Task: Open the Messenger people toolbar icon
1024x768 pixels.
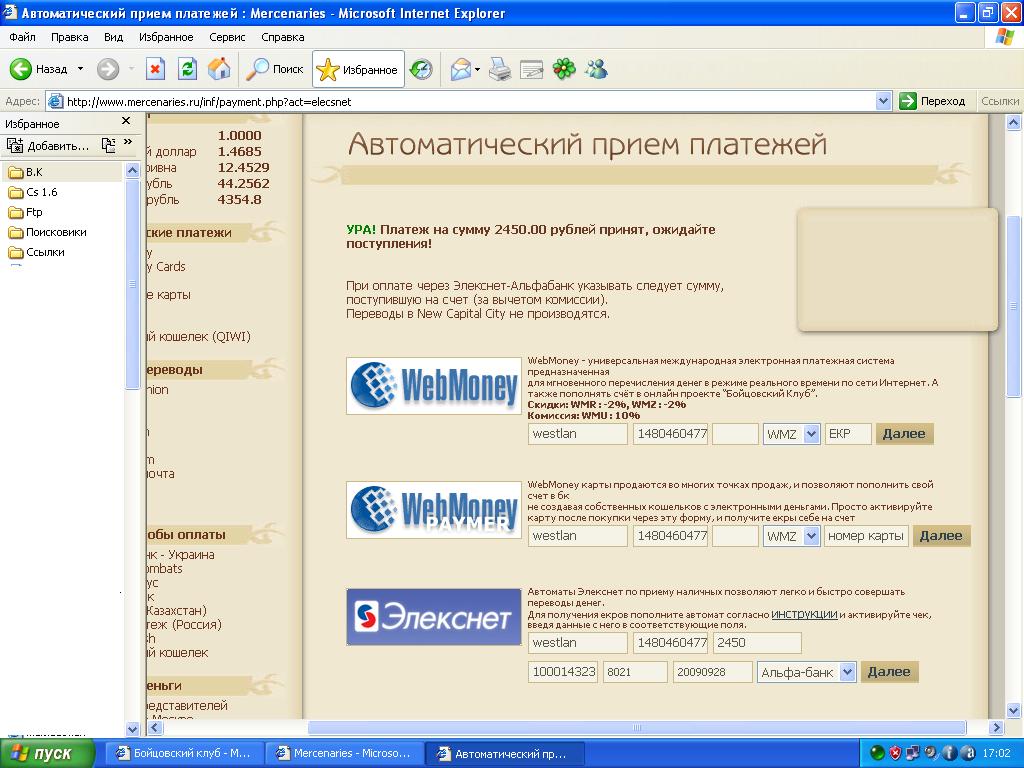Action: tap(596, 69)
